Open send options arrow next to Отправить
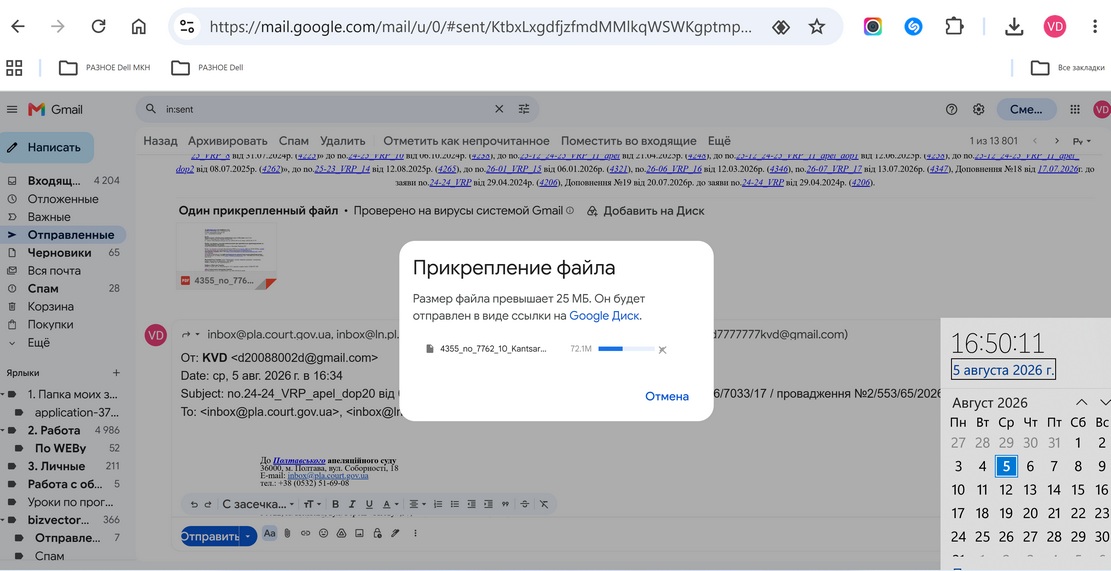The image size is (1111, 571). (x=247, y=536)
